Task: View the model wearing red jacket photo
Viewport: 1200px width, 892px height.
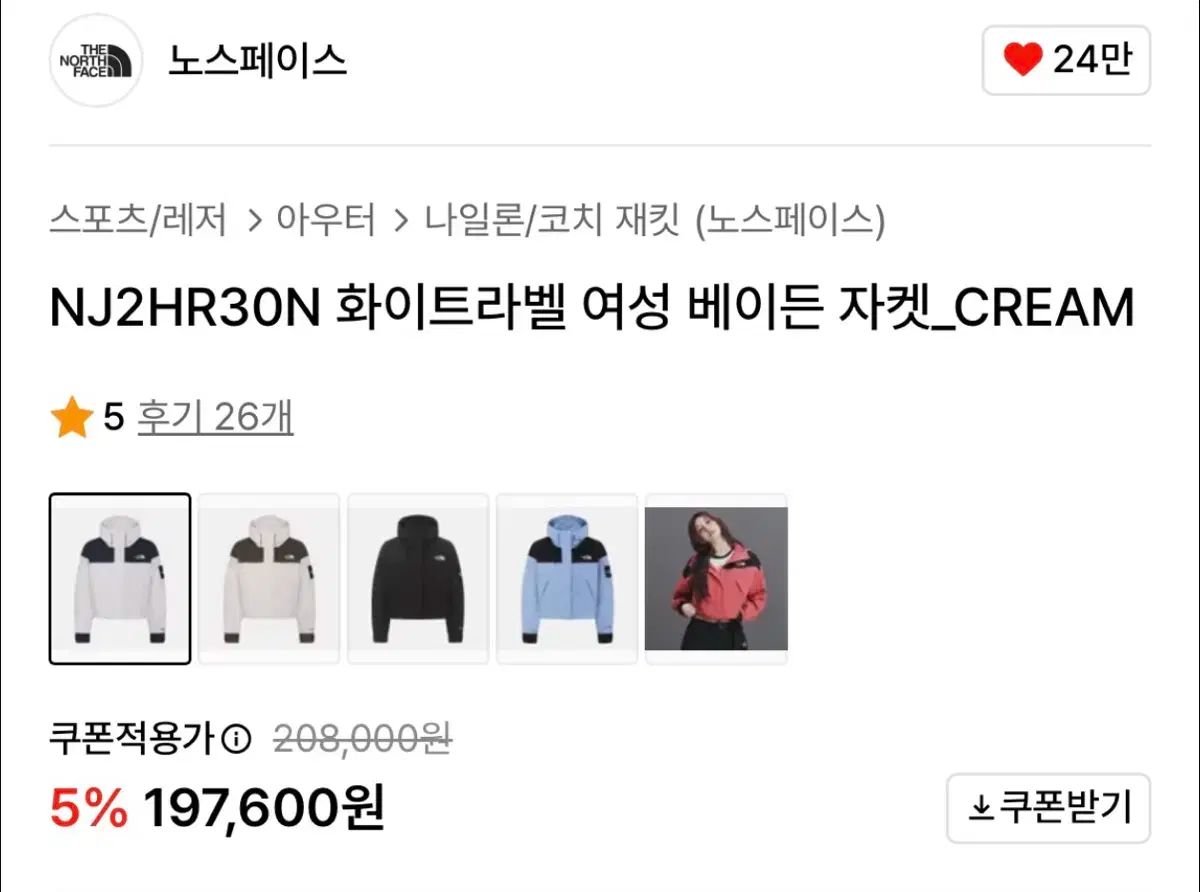Action: coord(716,579)
